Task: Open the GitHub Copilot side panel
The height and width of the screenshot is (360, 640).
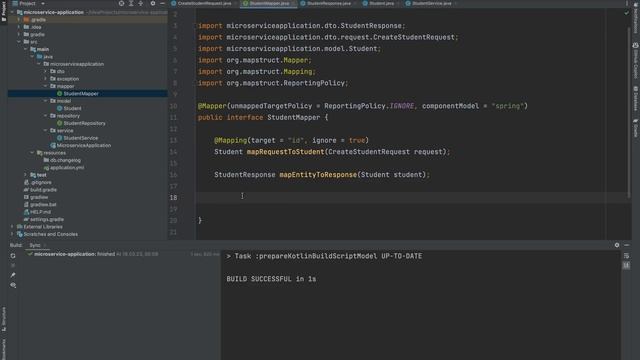Action: (636, 60)
